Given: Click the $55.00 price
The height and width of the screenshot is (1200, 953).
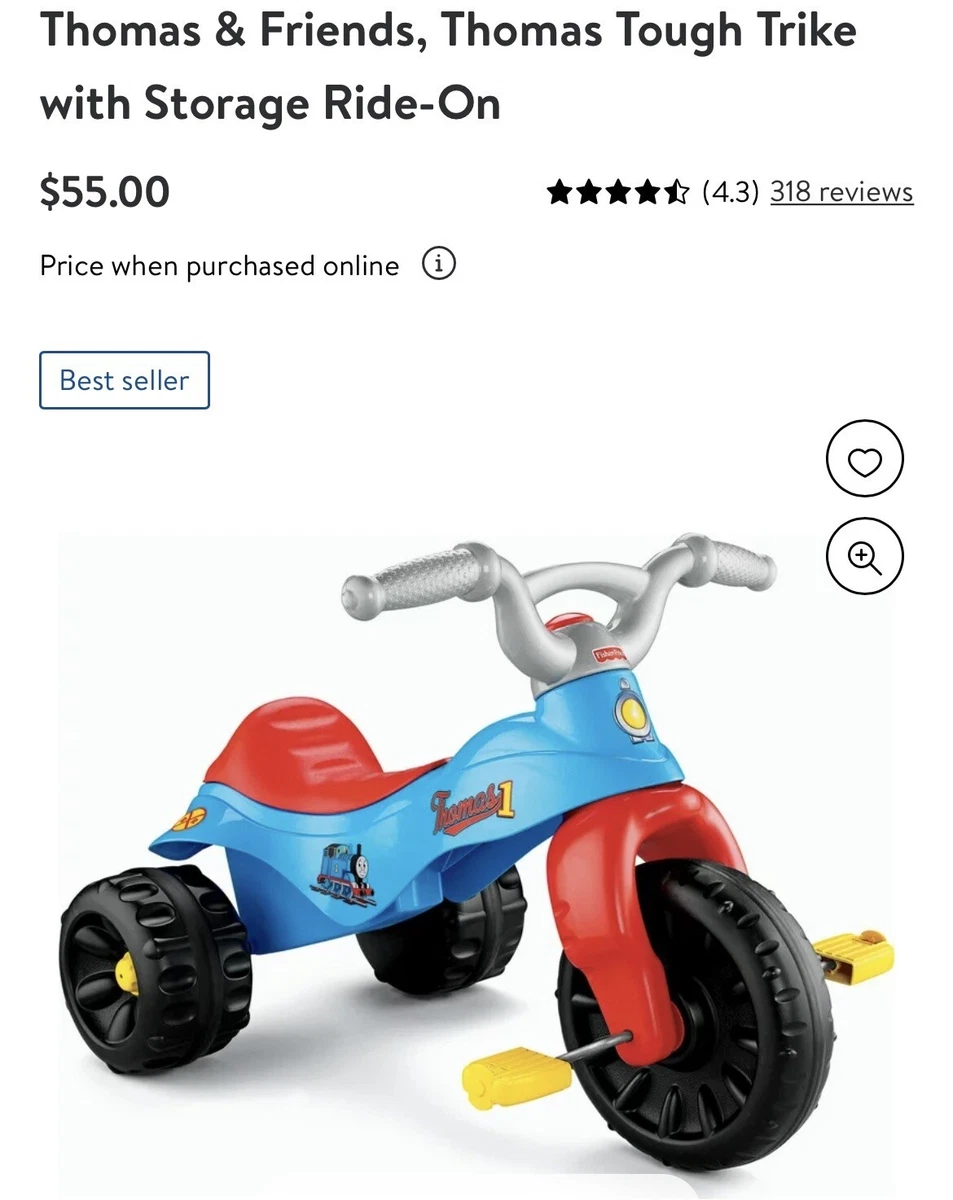Looking at the screenshot, I should (105, 191).
